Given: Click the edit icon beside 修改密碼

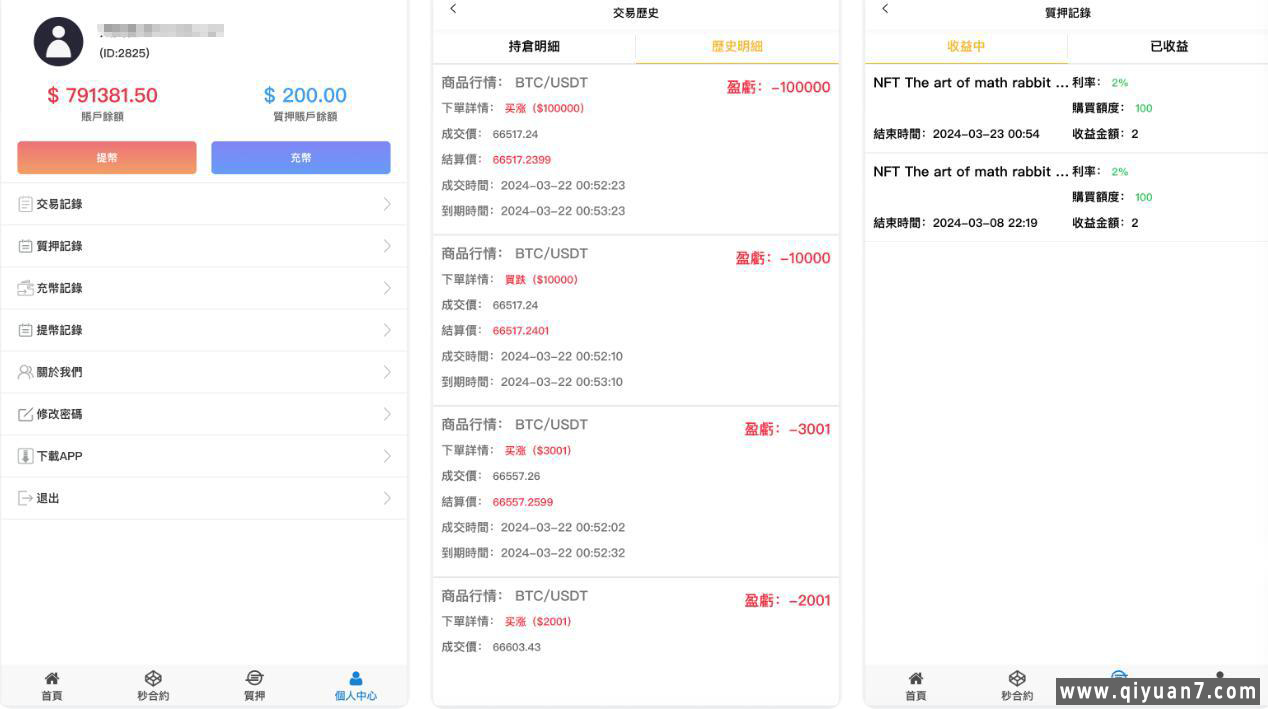Looking at the screenshot, I should [x=22, y=414].
